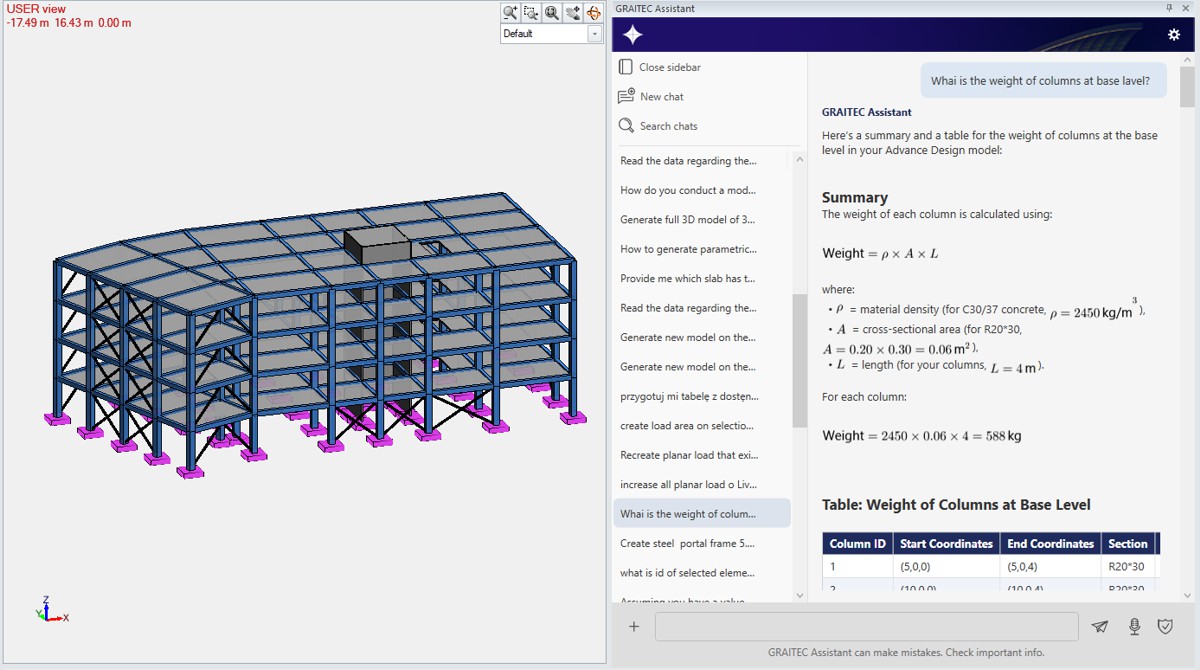The width and height of the screenshot is (1200, 670).
Task: Activate the microphone voice input
Action: click(1134, 627)
